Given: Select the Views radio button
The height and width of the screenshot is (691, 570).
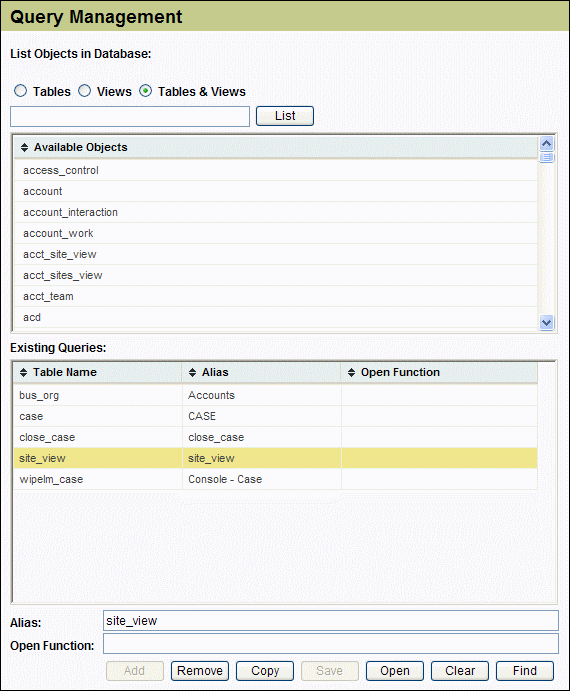Looking at the screenshot, I should pyautogui.click(x=85, y=91).
